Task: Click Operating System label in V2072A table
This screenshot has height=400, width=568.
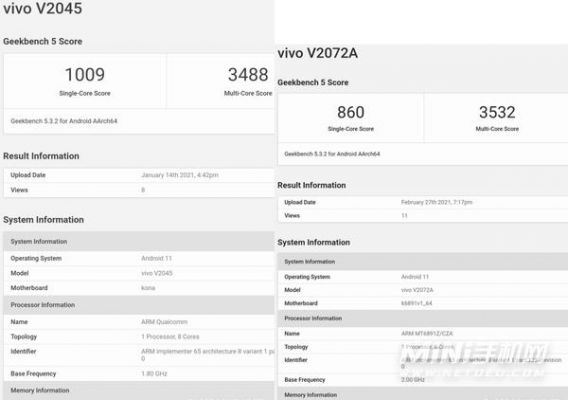Action: click(x=307, y=277)
